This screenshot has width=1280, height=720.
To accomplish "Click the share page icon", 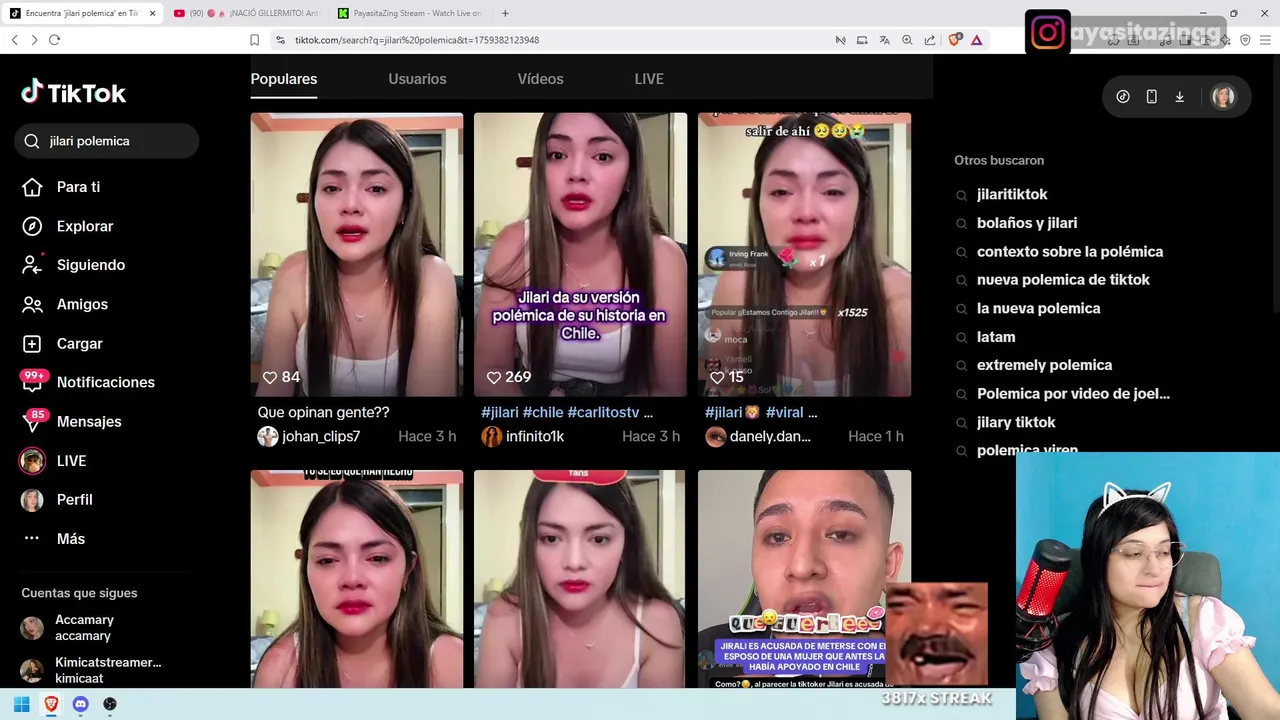I will point(930,40).
